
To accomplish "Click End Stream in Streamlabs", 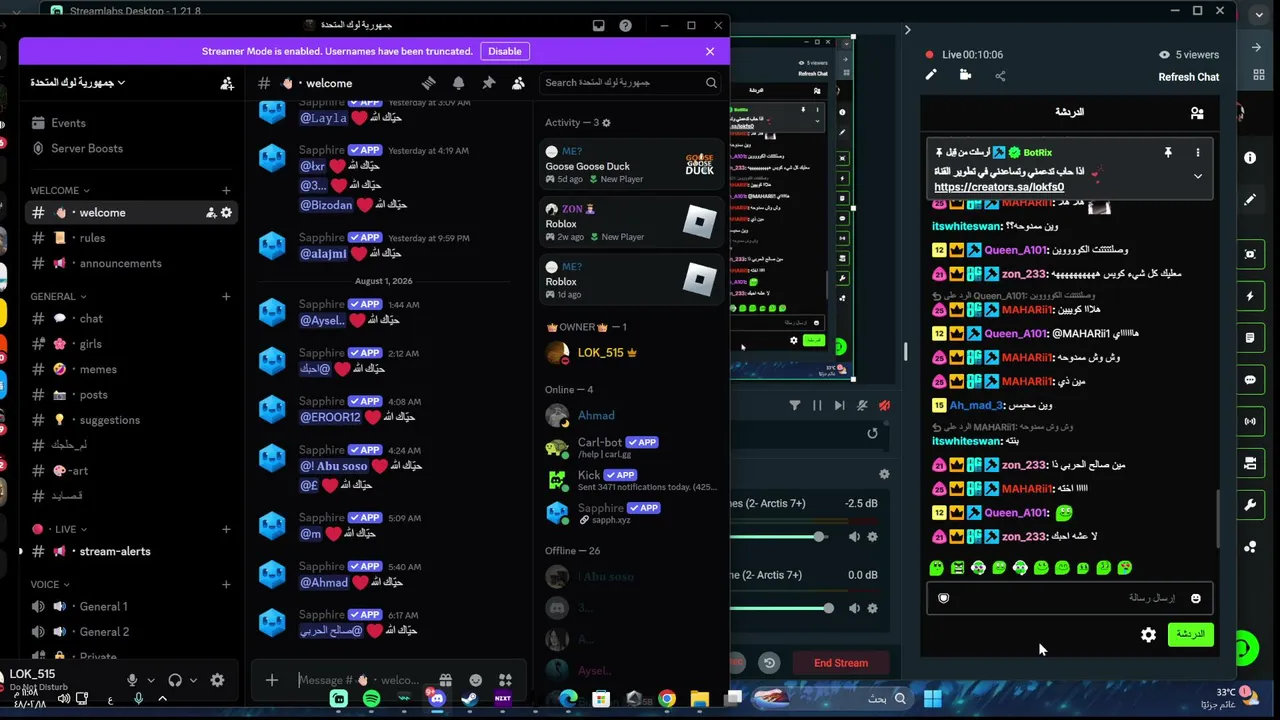I will (841, 663).
